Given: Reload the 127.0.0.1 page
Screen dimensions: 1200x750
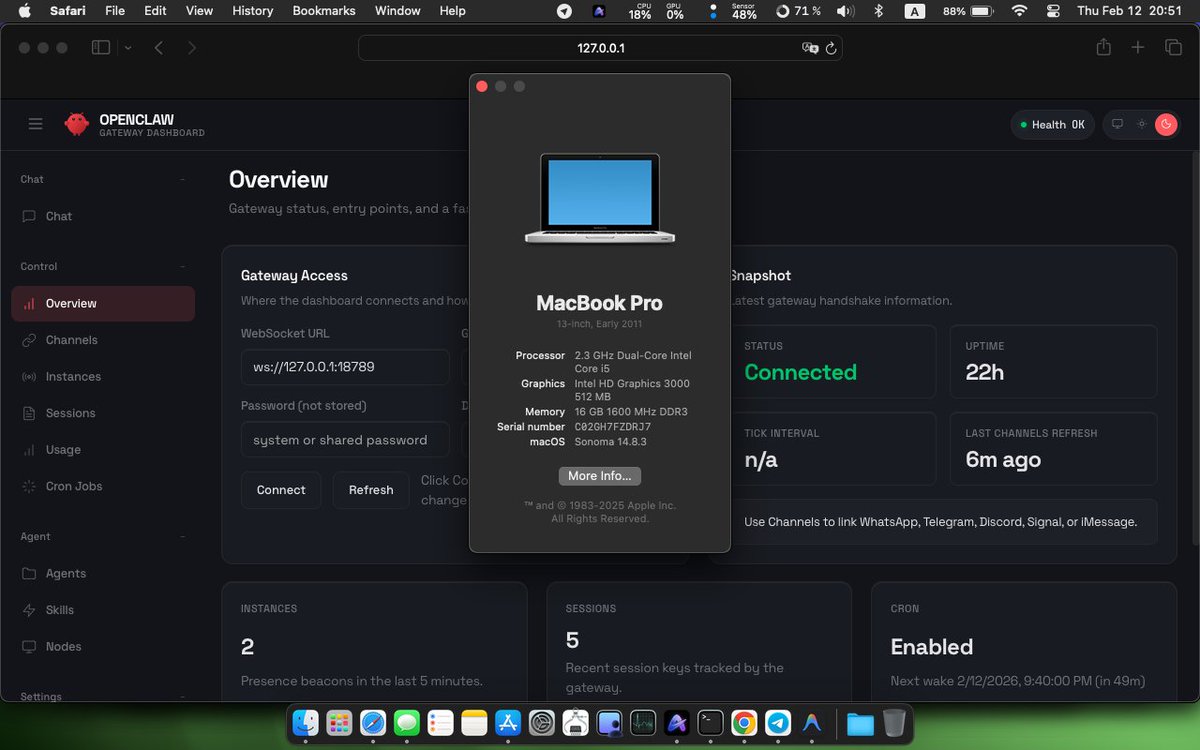Looking at the screenshot, I should tap(831, 48).
